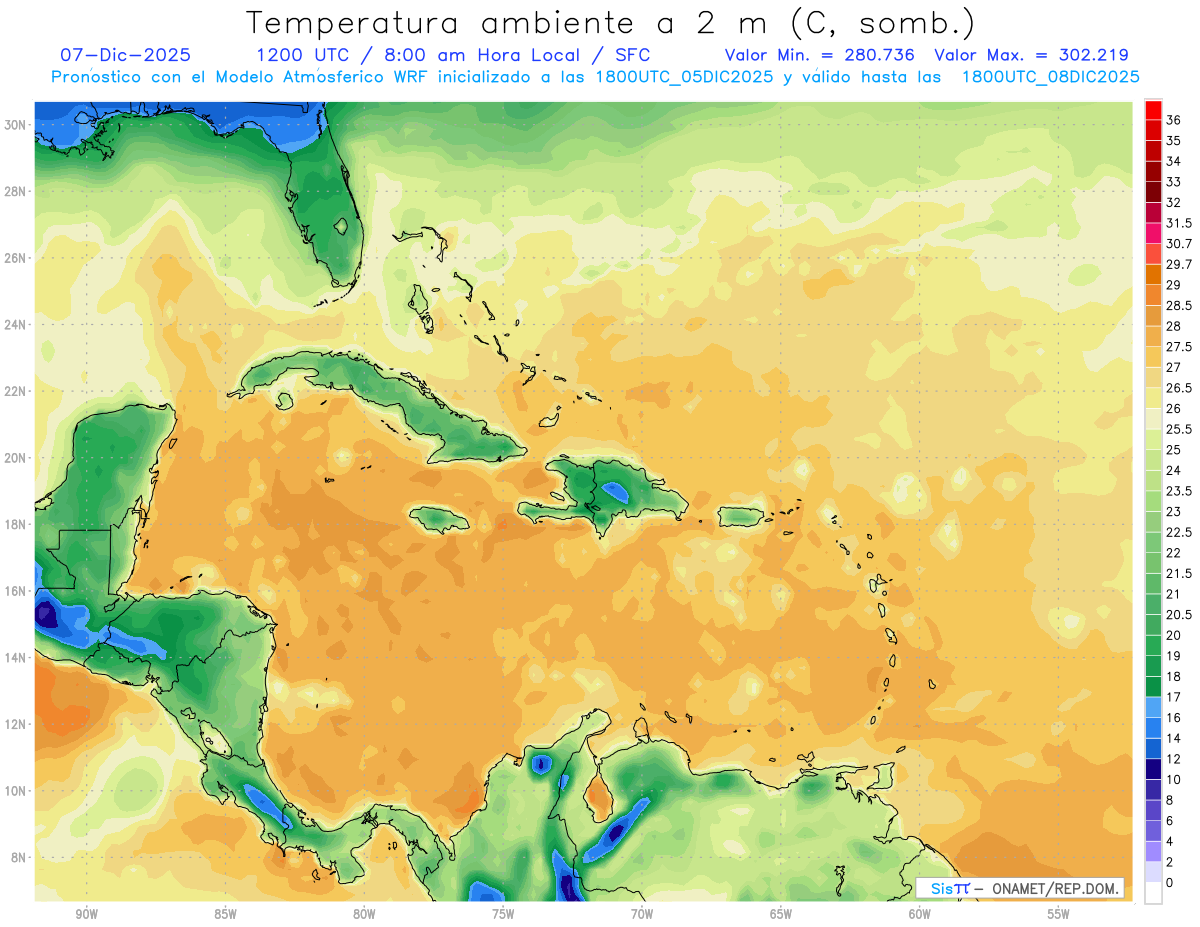This screenshot has height=927, width=1200.
Task: Click the bright red swatch above 36
Action: 1154,109
